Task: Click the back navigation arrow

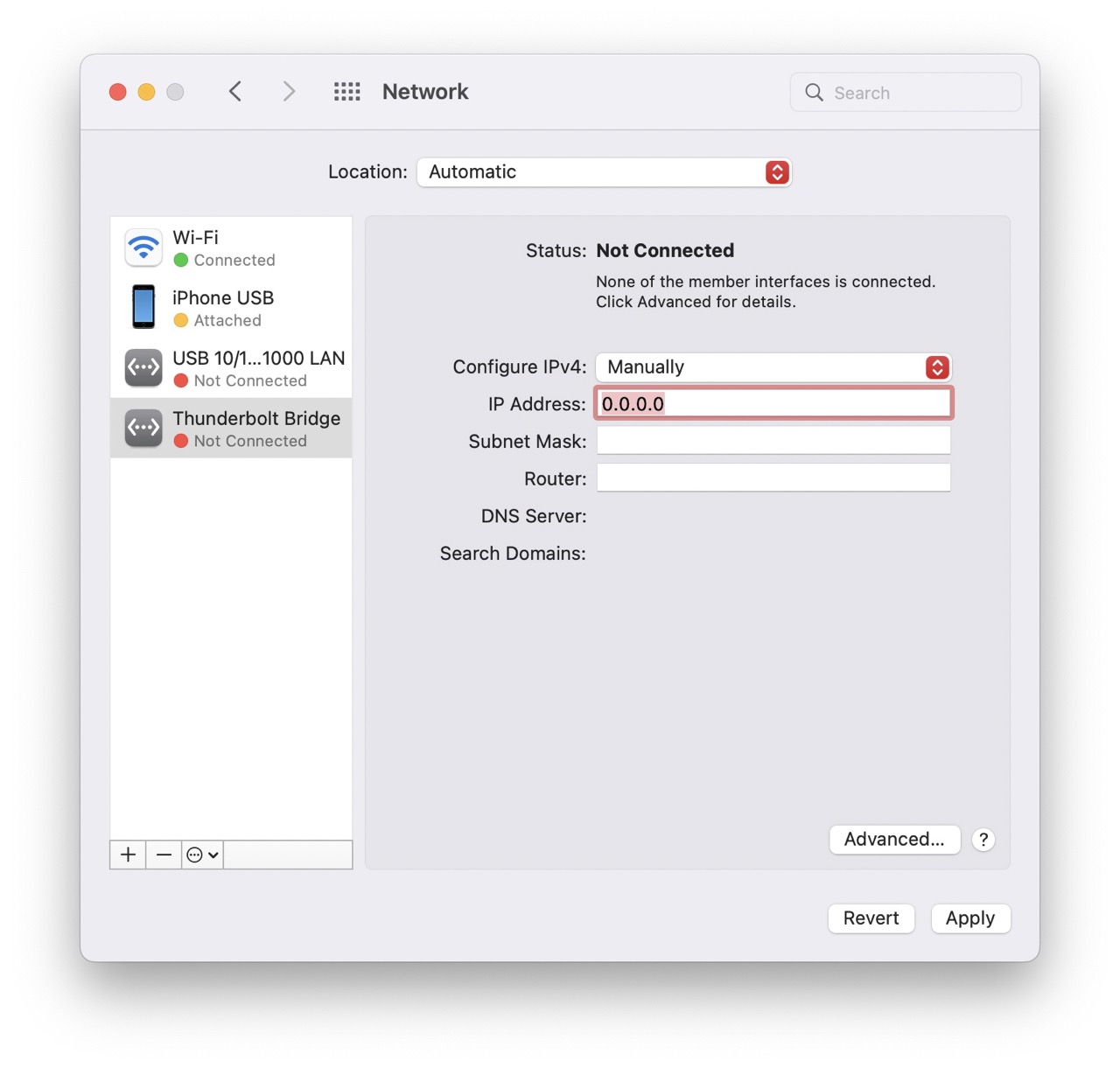Action: click(x=234, y=91)
